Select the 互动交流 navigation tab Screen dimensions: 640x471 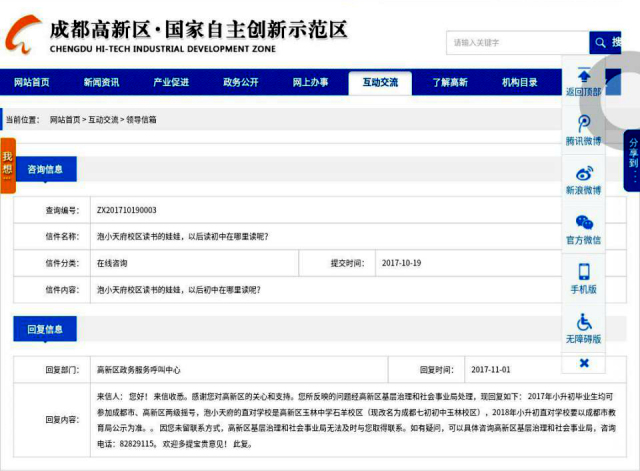tap(380, 82)
